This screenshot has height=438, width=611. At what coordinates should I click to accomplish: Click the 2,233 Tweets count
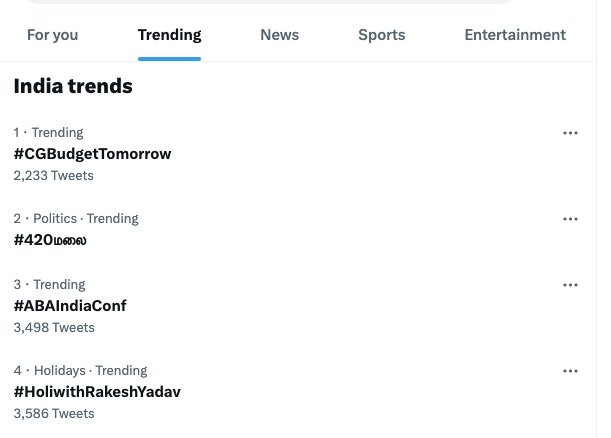(x=53, y=175)
